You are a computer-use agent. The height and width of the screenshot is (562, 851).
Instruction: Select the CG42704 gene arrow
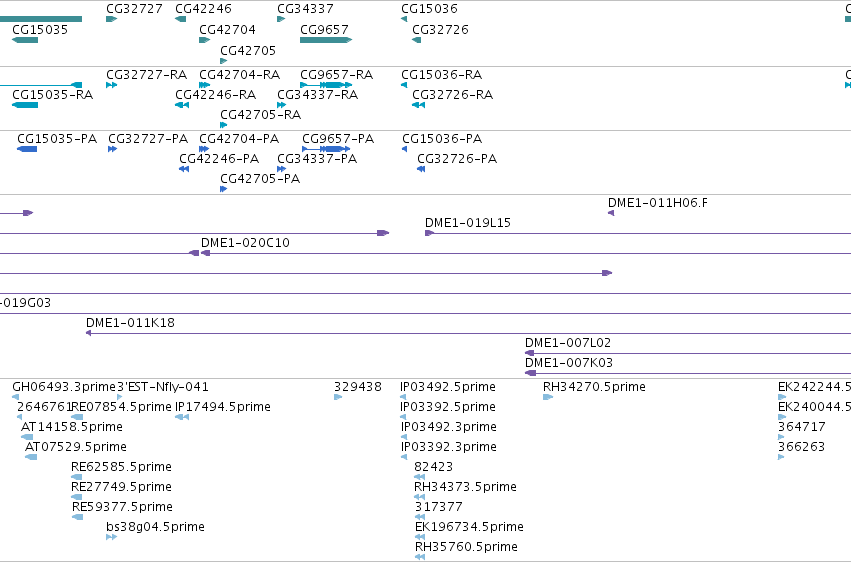click(x=204, y=40)
